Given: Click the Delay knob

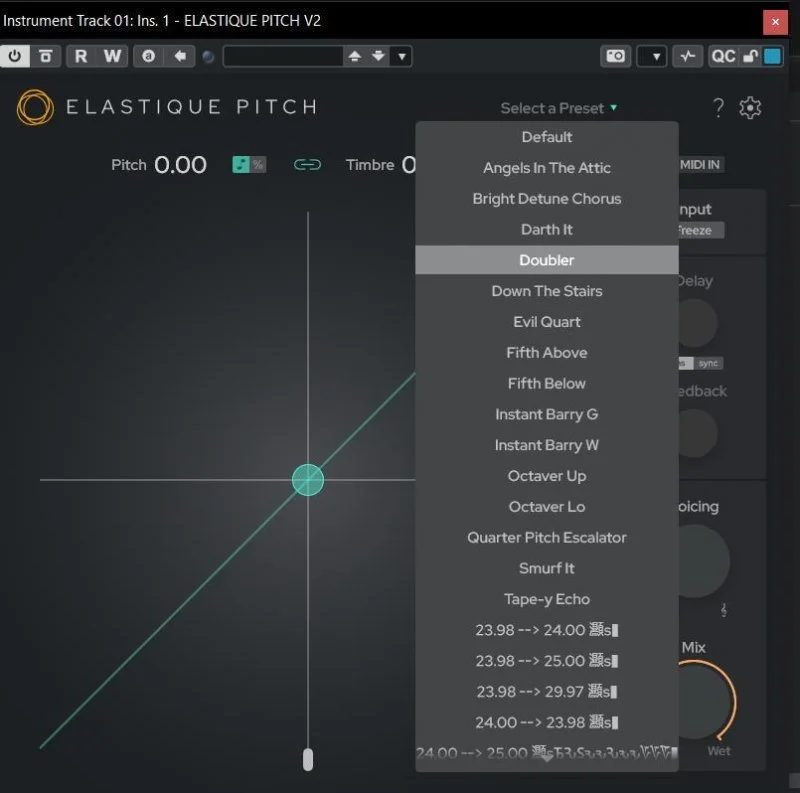Looking at the screenshot, I should 696,323.
